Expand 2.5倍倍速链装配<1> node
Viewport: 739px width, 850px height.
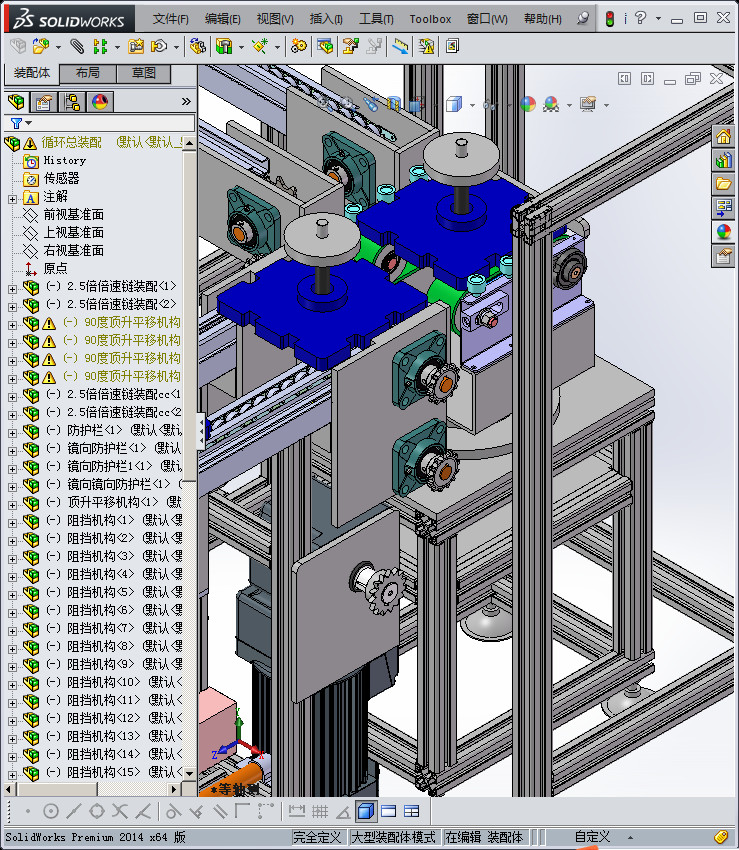(x=12, y=289)
